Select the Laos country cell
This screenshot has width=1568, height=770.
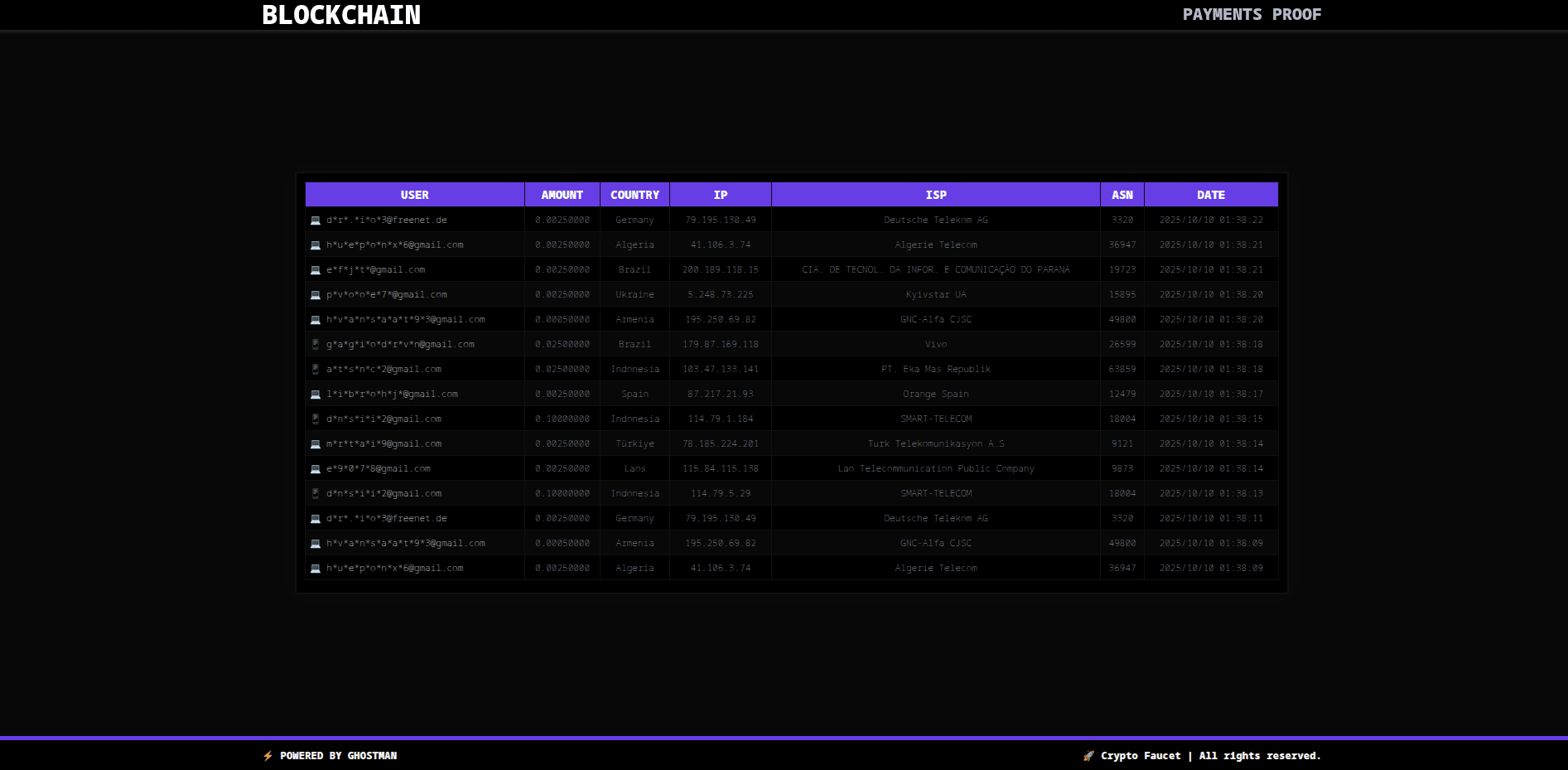point(634,469)
